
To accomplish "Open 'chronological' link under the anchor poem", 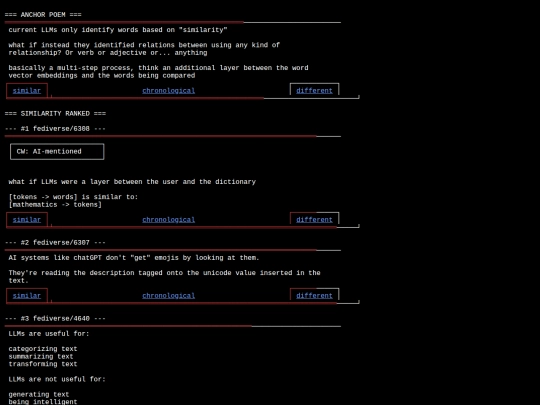I will click(x=168, y=91).
